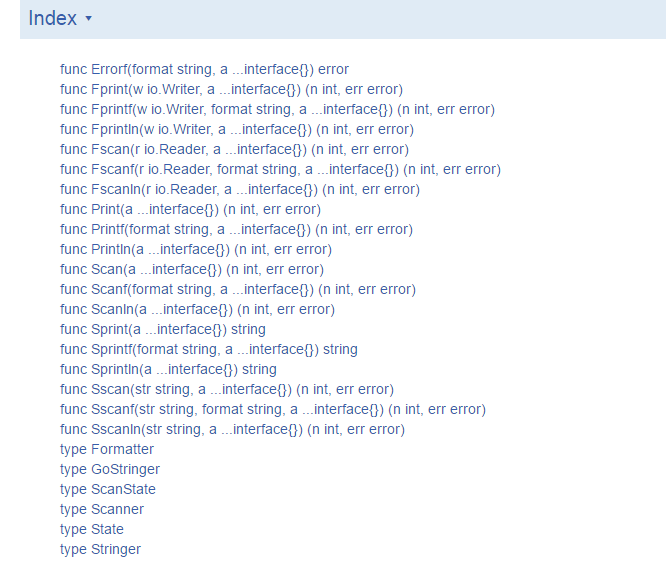The image size is (666, 569).
Task: Go to func Print entry
Action: click(x=190, y=209)
